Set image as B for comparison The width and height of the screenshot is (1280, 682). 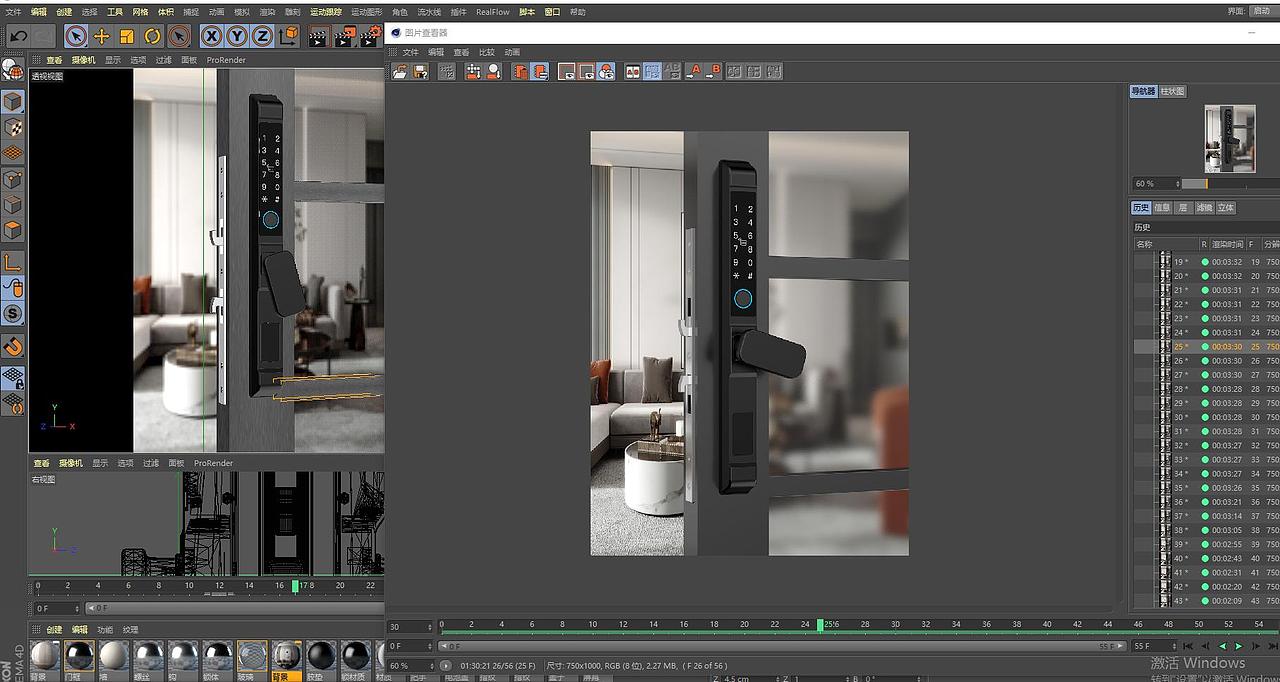coord(714,71)
